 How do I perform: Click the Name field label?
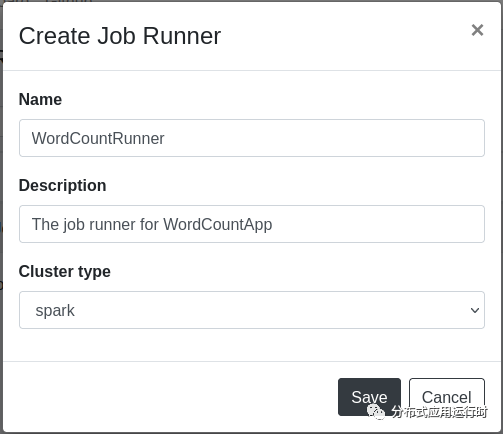pos(40,99)
